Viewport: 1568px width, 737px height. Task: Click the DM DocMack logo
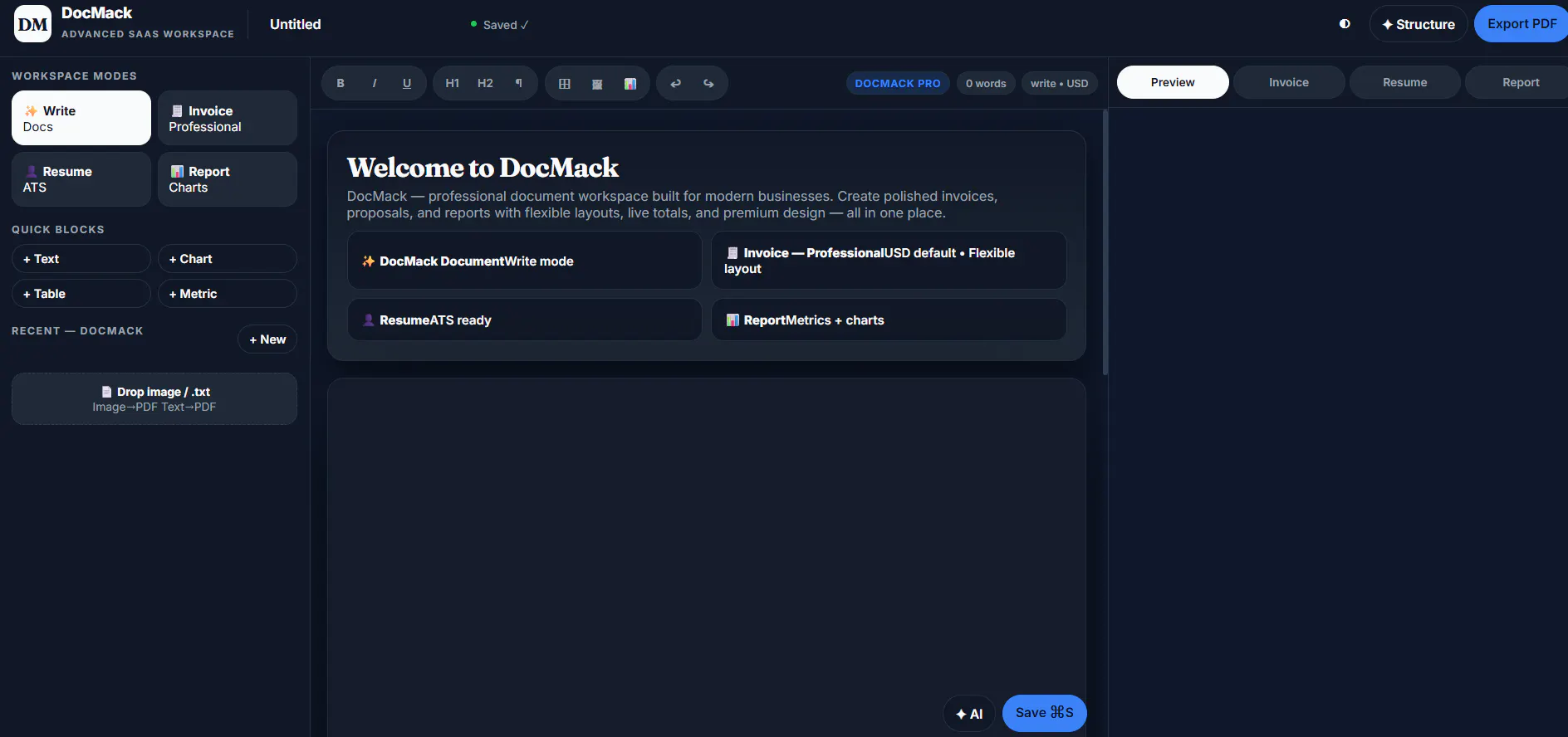coord(33,24)
